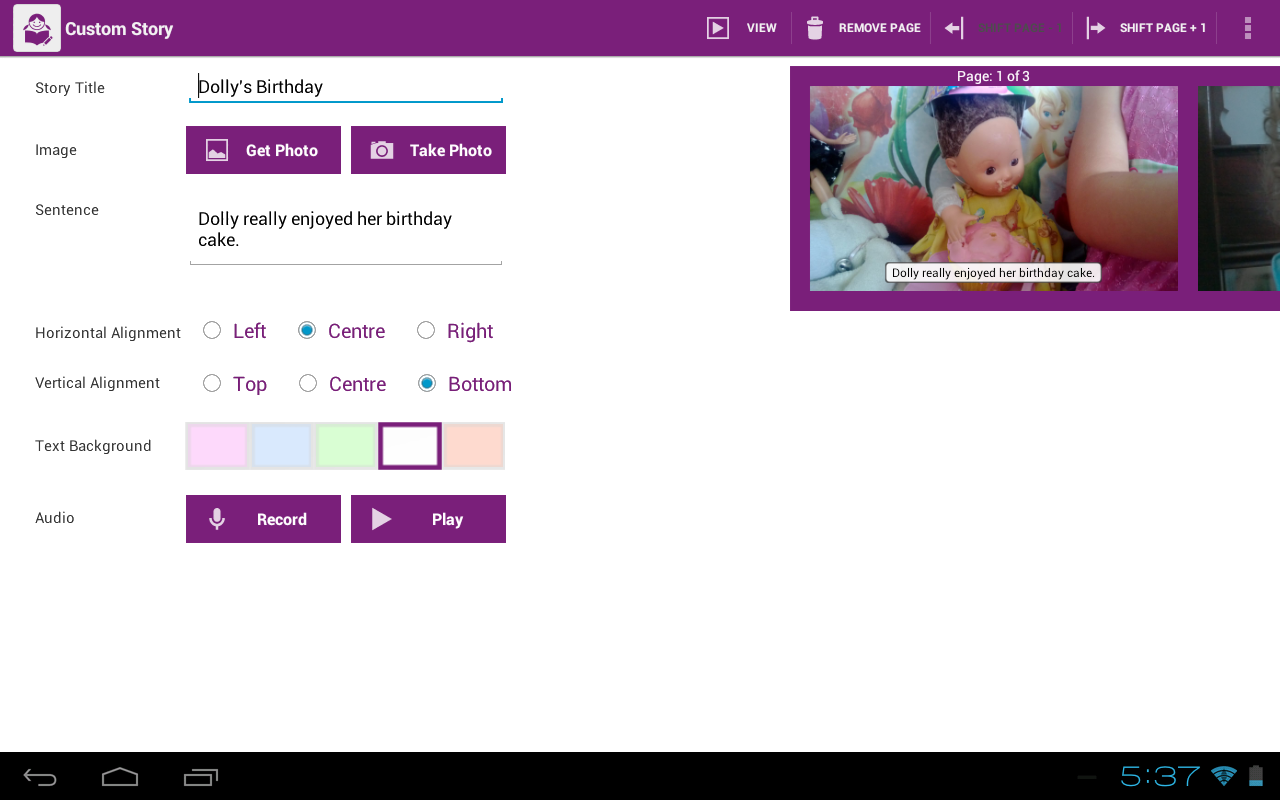Click the camera icon on Take Photo
This screenshot has height=800, width=1280.
pos(381,150)
